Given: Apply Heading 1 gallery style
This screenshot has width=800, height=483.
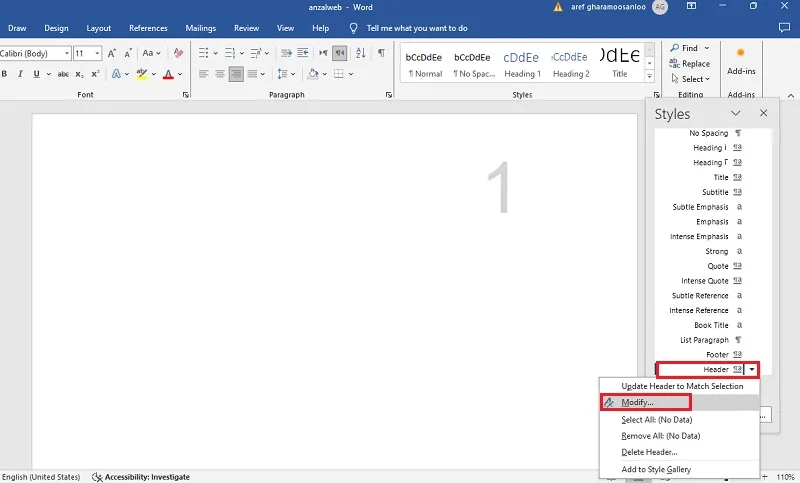Looking at the screenshot, I should [x=521, y=63].
